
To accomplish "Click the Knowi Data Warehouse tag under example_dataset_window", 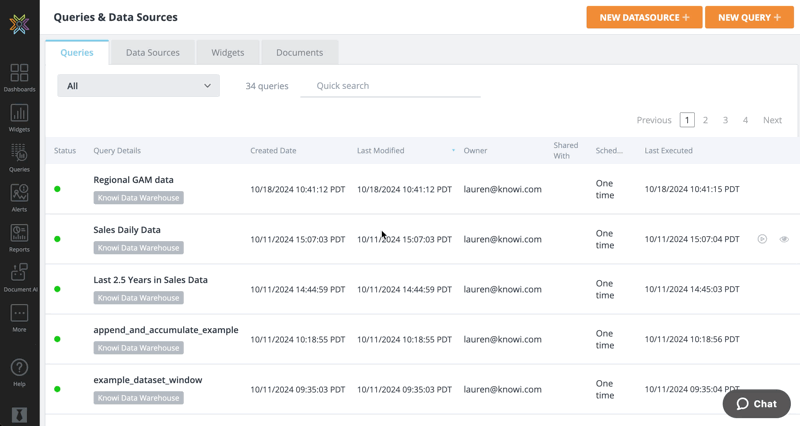I will (138, 397).
